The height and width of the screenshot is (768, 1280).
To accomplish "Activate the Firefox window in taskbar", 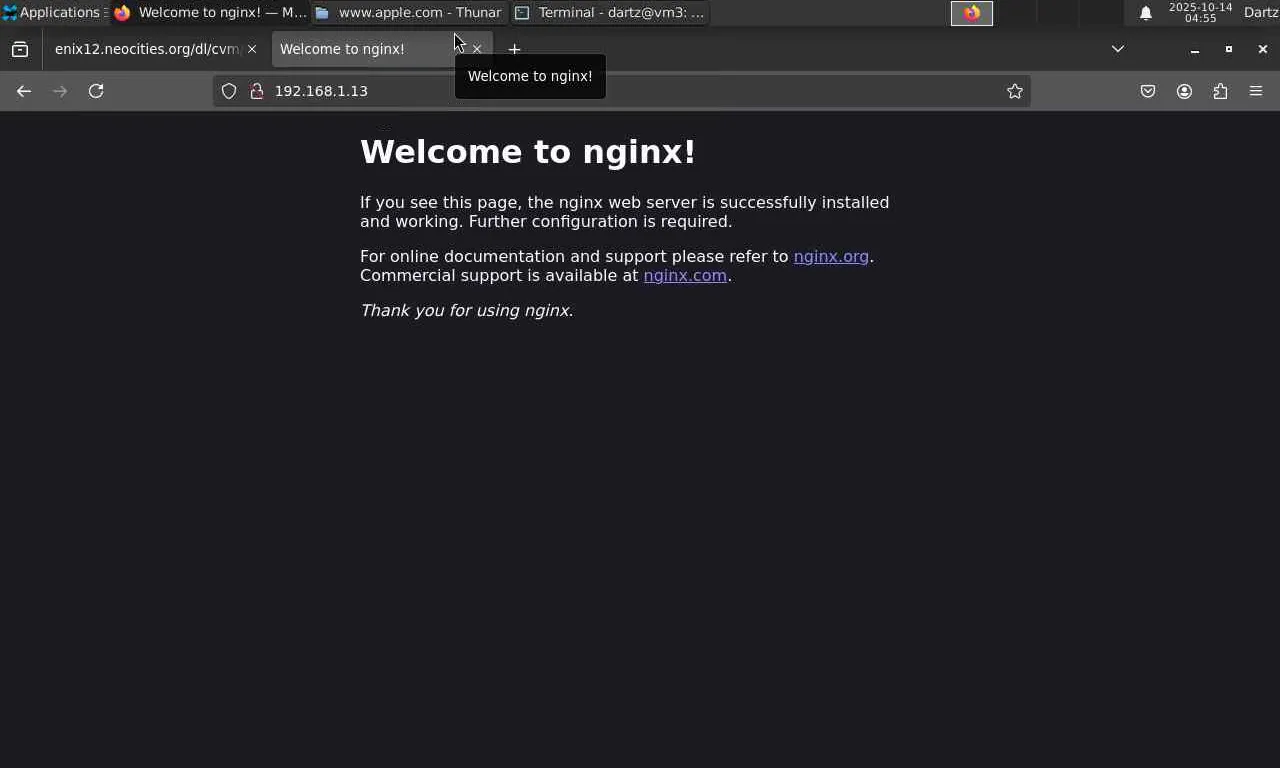I will click(x=210, y=13).
